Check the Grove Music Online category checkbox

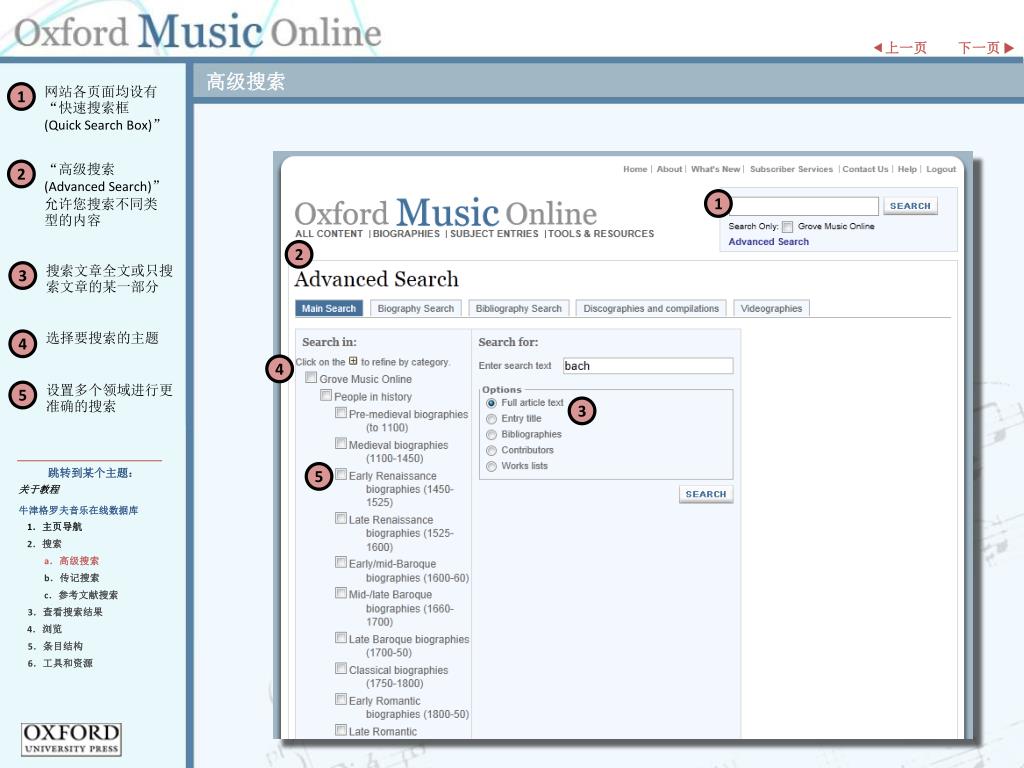[x=312, y=377]
